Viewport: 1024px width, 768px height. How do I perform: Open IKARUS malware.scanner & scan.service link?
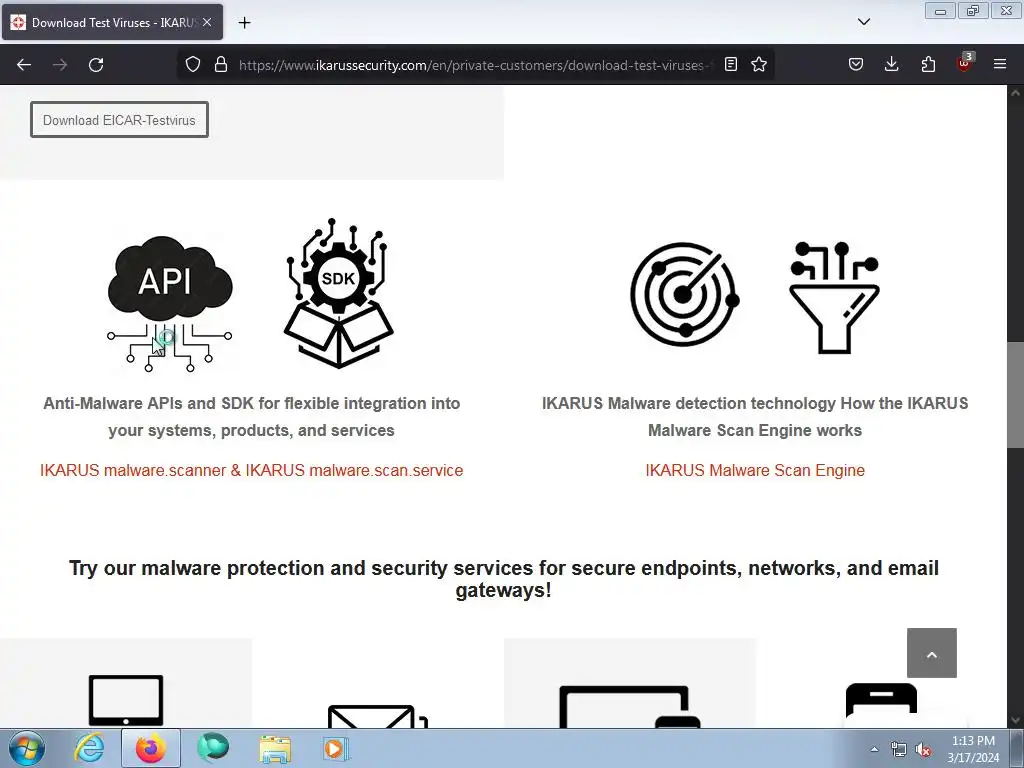[x=251, y=470]
